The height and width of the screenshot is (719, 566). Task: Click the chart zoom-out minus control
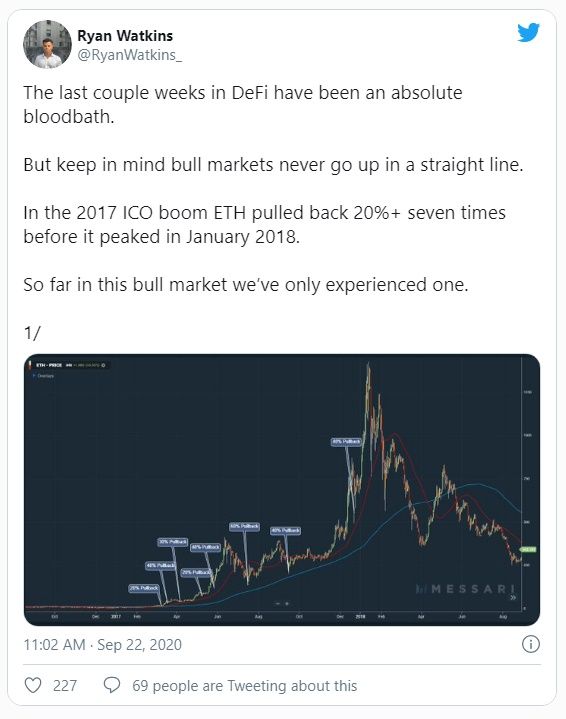point(277,603)
